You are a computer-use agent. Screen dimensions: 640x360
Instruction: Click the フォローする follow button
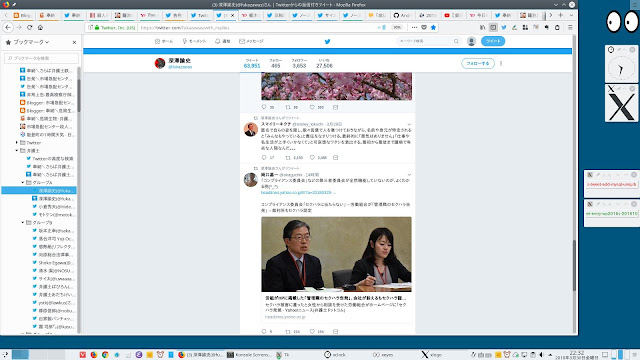[x=478, y=63]
